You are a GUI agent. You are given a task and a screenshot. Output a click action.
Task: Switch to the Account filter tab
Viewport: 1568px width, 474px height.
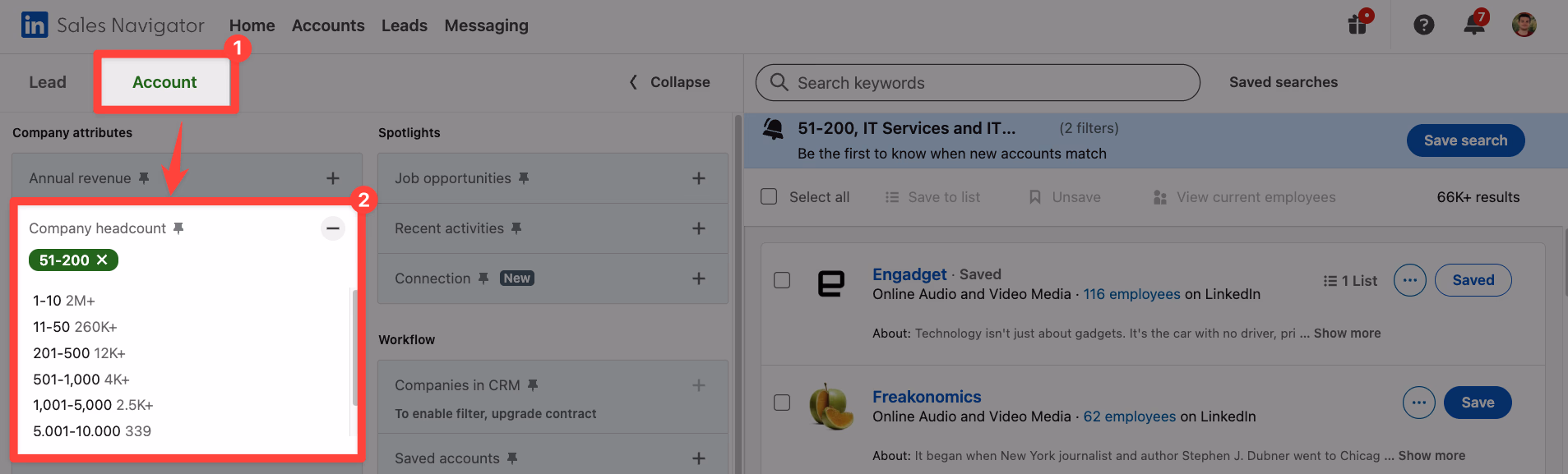pos(164,82)
